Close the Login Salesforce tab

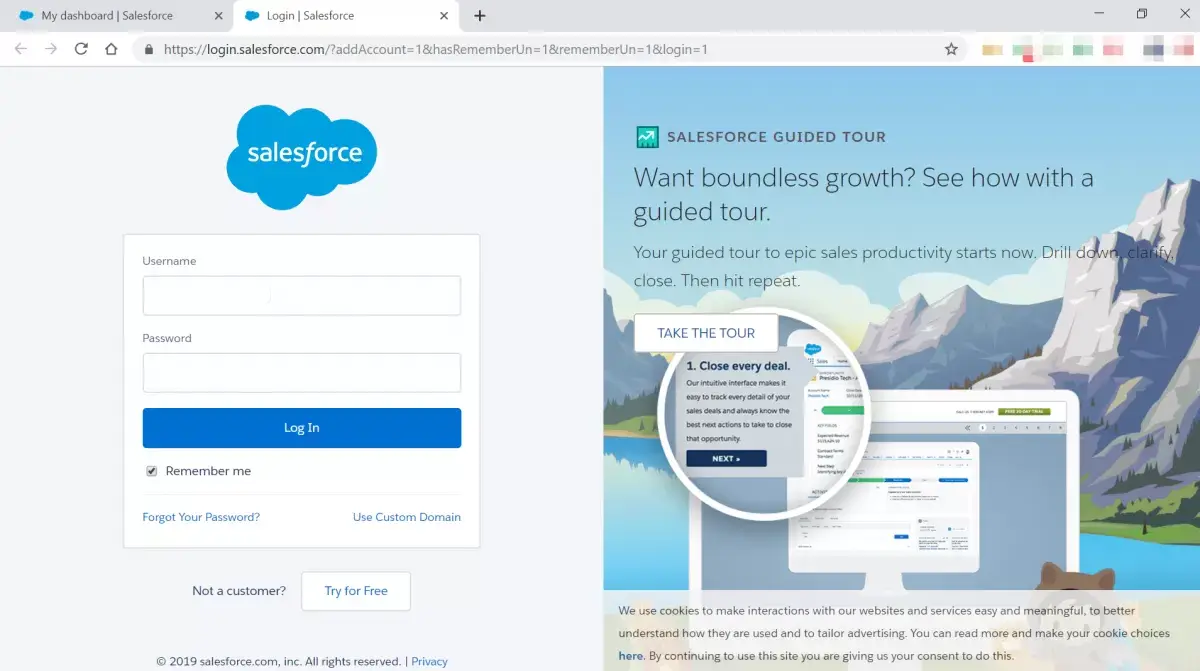445,16
